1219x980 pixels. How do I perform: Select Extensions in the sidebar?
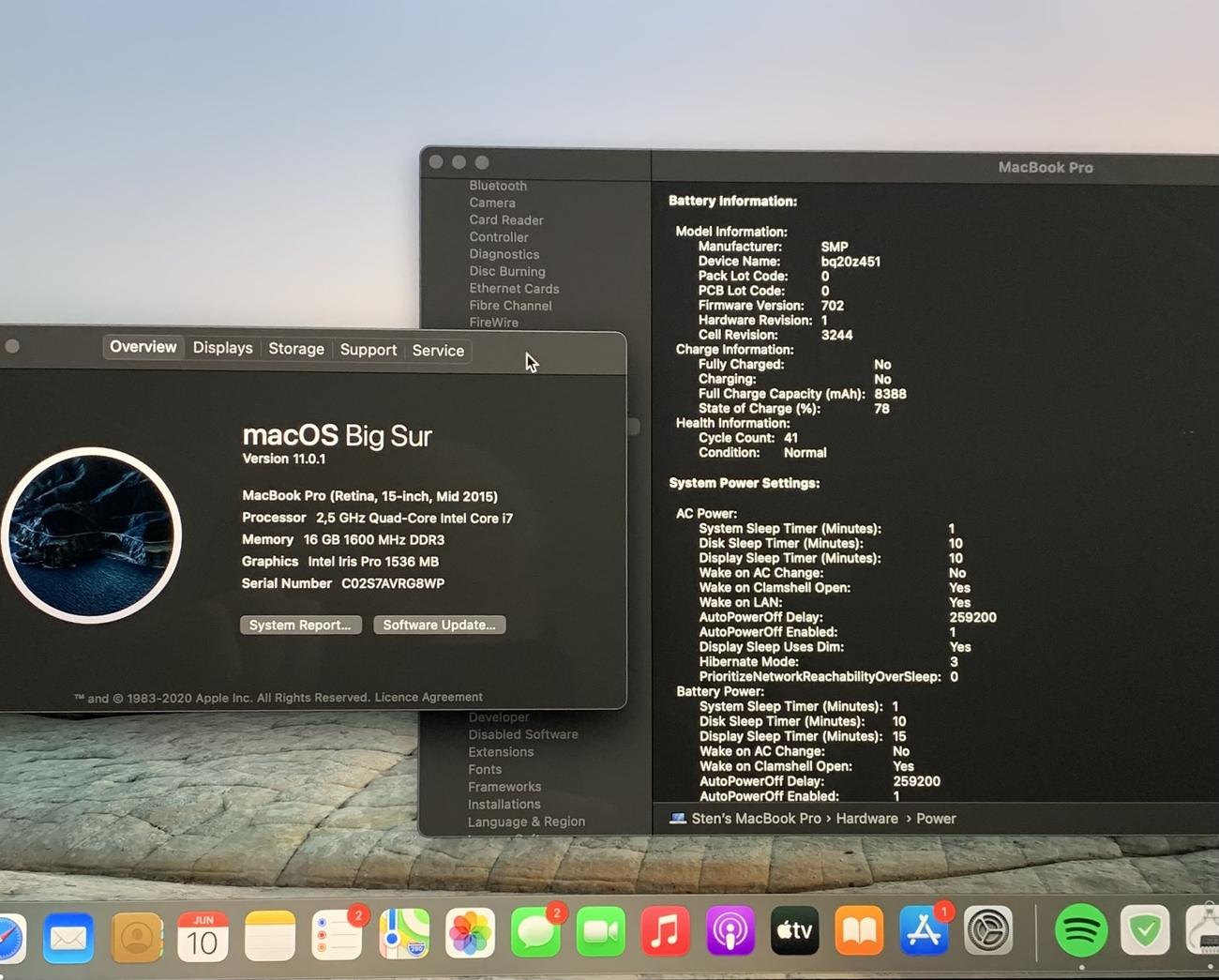coord(501,752)
